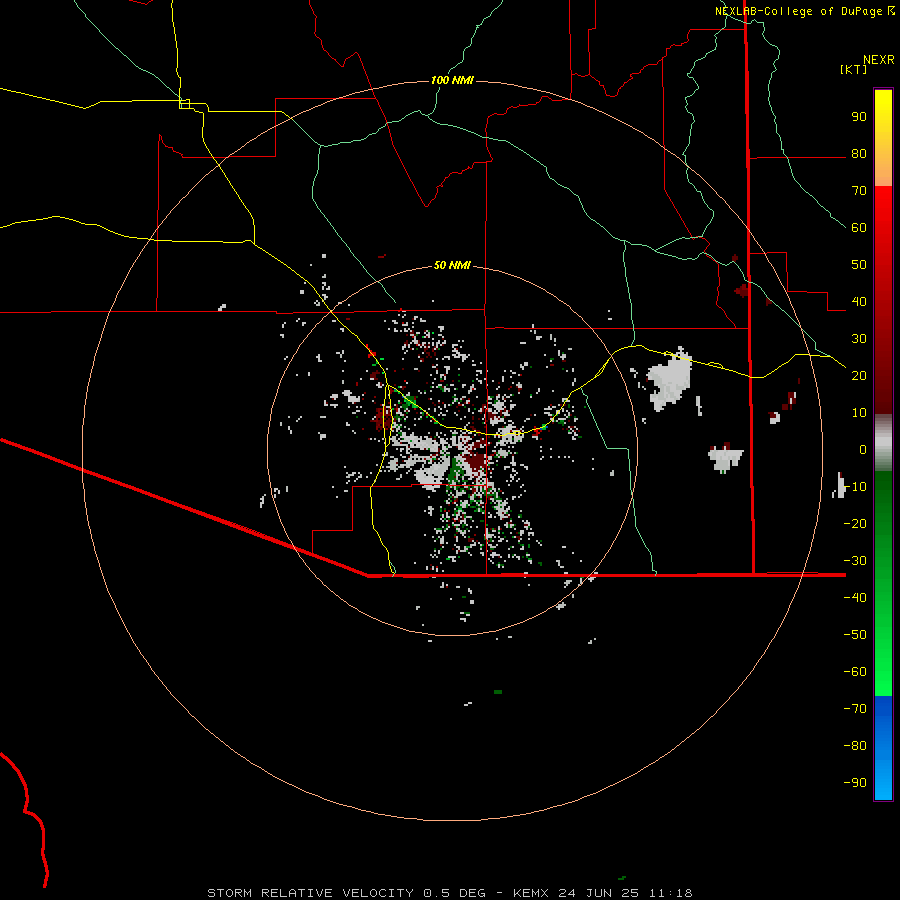Click the 60 knot scale value
The width and height of the screenshot is (900, 900).
click(x=859, y=228)
